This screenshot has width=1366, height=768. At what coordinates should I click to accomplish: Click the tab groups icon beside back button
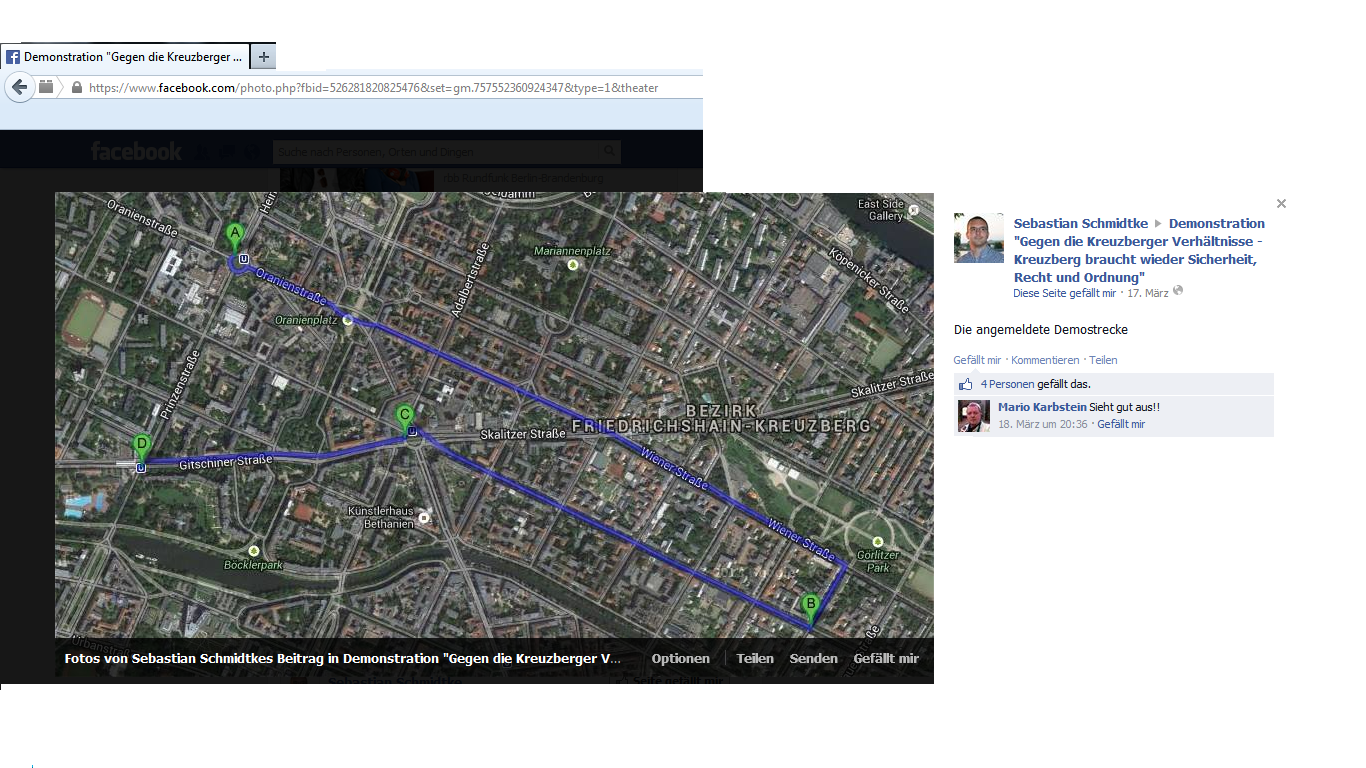coord(46,87)
